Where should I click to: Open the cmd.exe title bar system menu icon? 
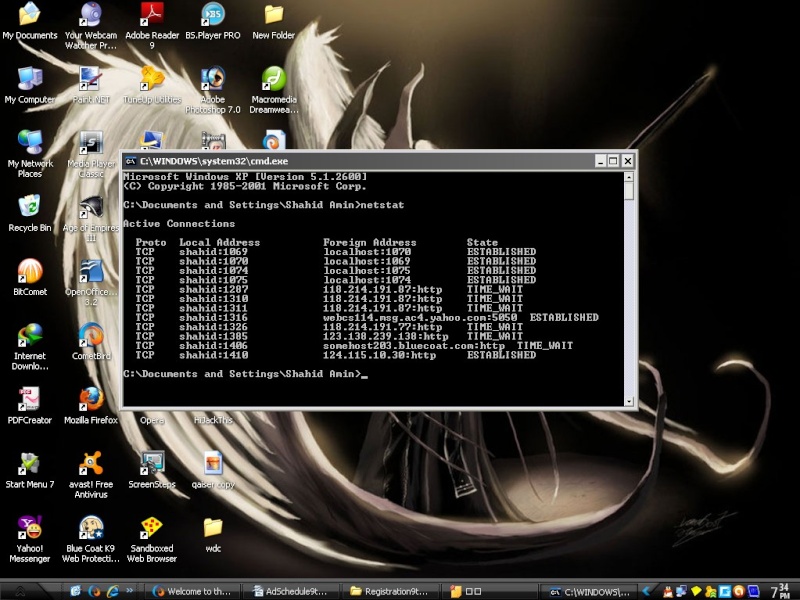(131, 161)
